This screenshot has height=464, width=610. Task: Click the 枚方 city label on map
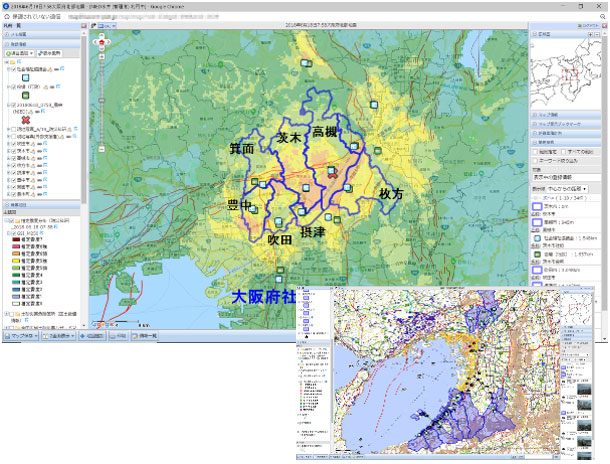pyautogui.click(x=391, y=193)
